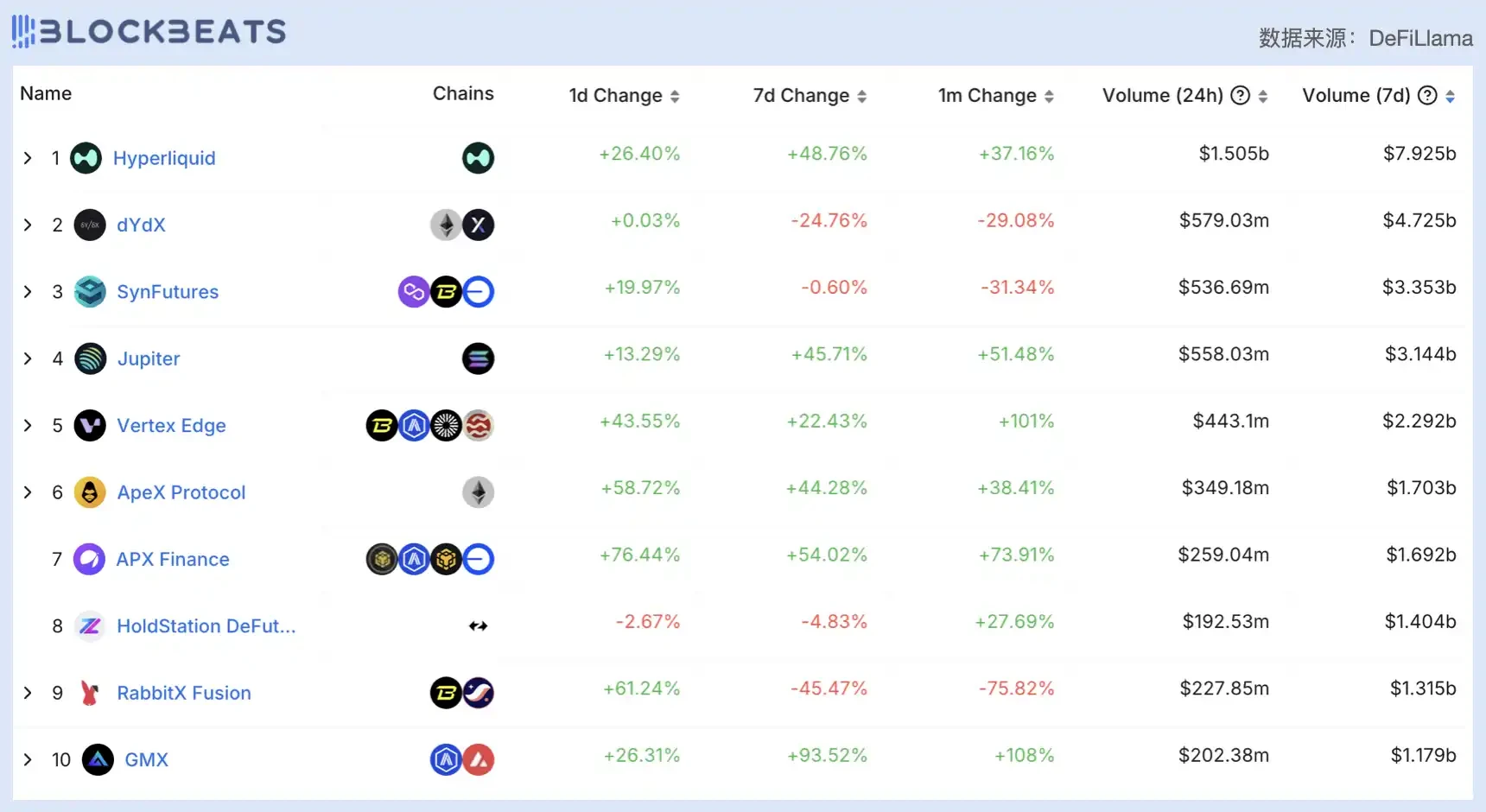Viewport: 1486px width, 812px height.
Task: Expand the Hyperliquid row
Action: coord(28,158)
